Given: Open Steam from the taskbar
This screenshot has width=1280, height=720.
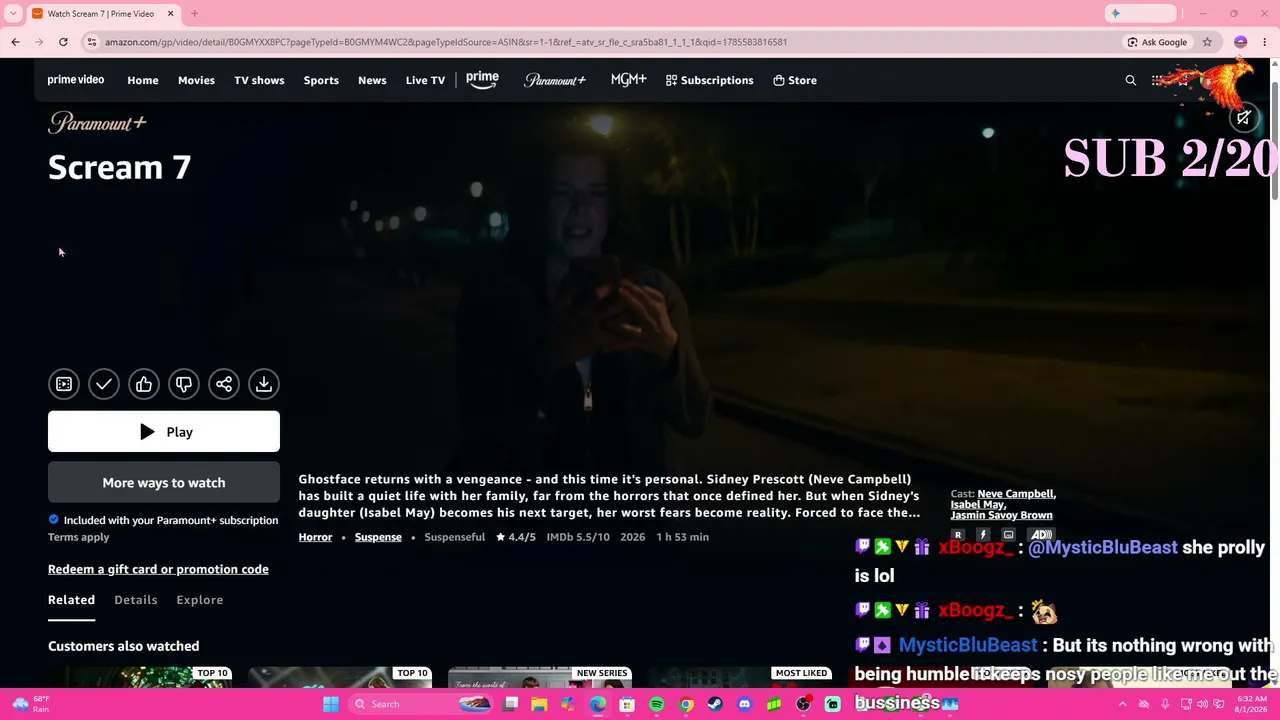Looking at the screenshot, I should click(x=715, y=704).
